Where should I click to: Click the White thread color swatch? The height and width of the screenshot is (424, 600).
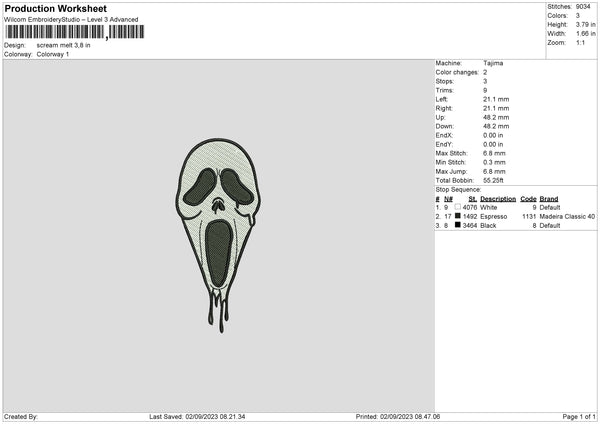(x=457, y=207)
